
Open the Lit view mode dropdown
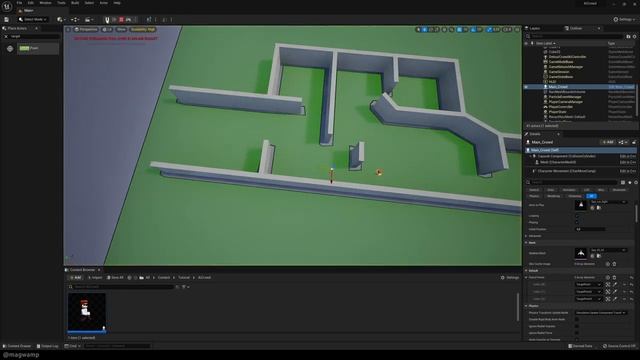pyautogui.click(x=107, y=29)
